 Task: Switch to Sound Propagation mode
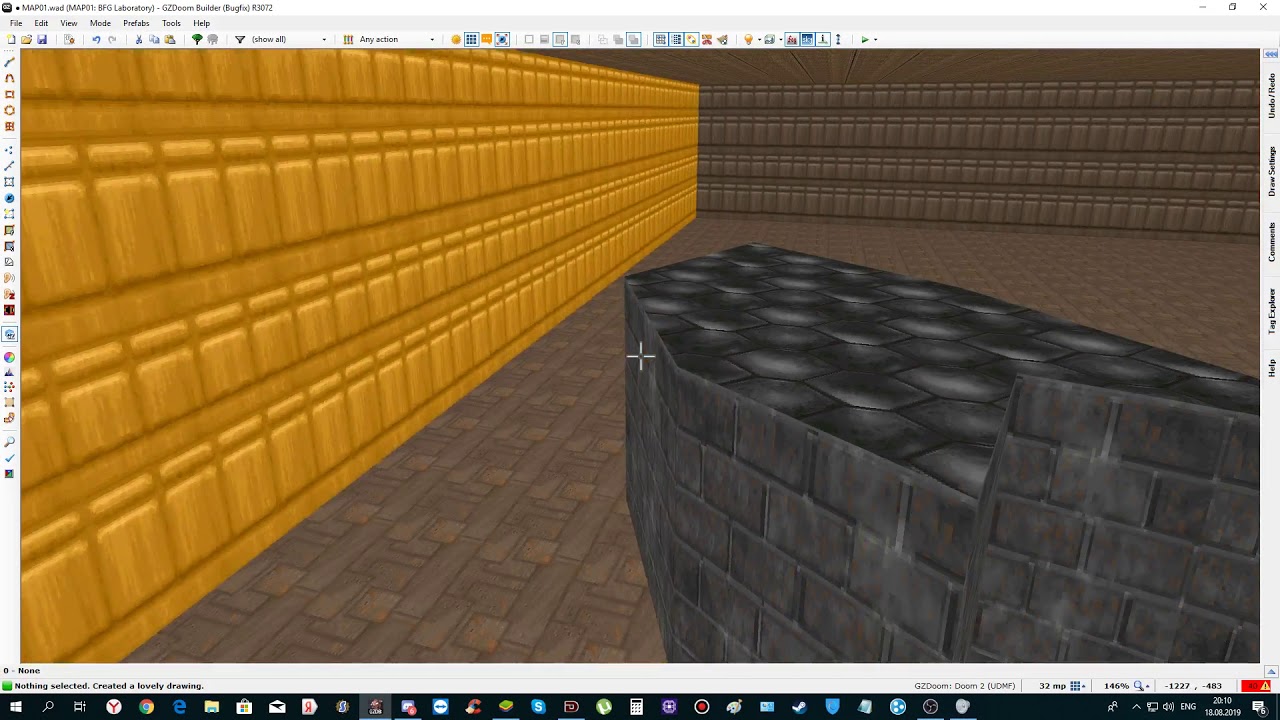[10, 278]
